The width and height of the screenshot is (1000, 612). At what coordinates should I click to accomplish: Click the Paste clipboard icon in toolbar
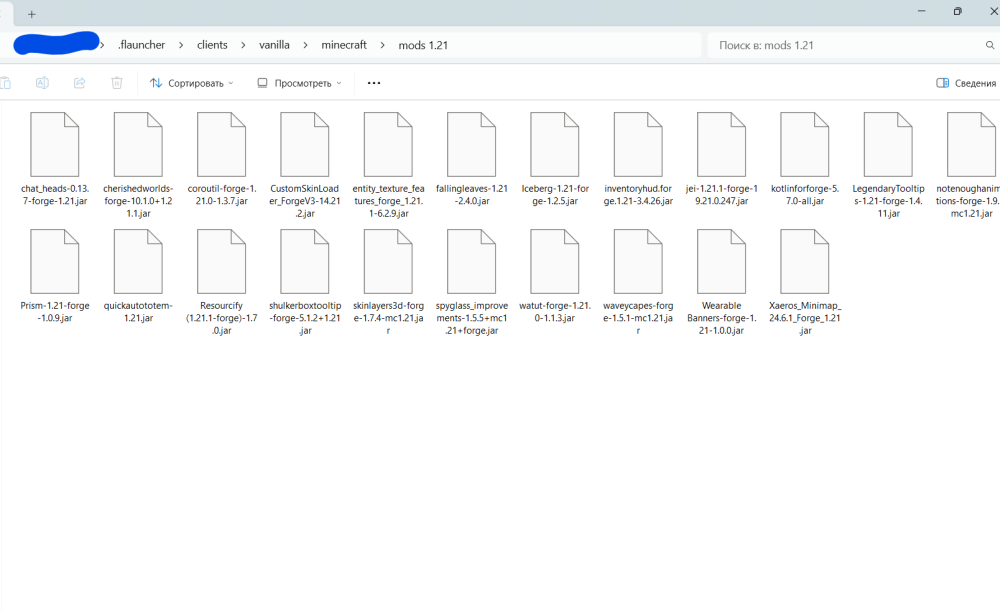click(x=5, y=83)
